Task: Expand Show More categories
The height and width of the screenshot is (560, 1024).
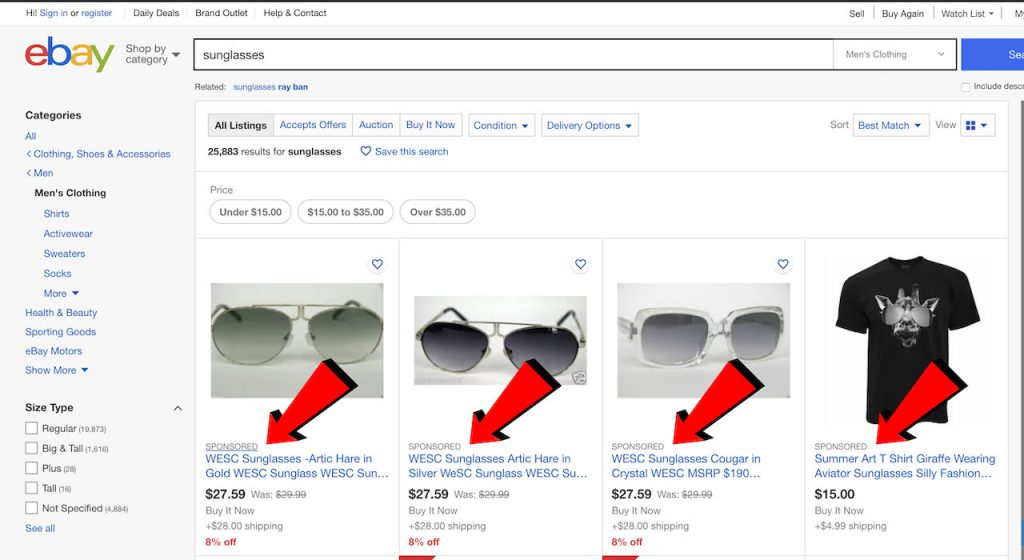Action: click(56, 370)
